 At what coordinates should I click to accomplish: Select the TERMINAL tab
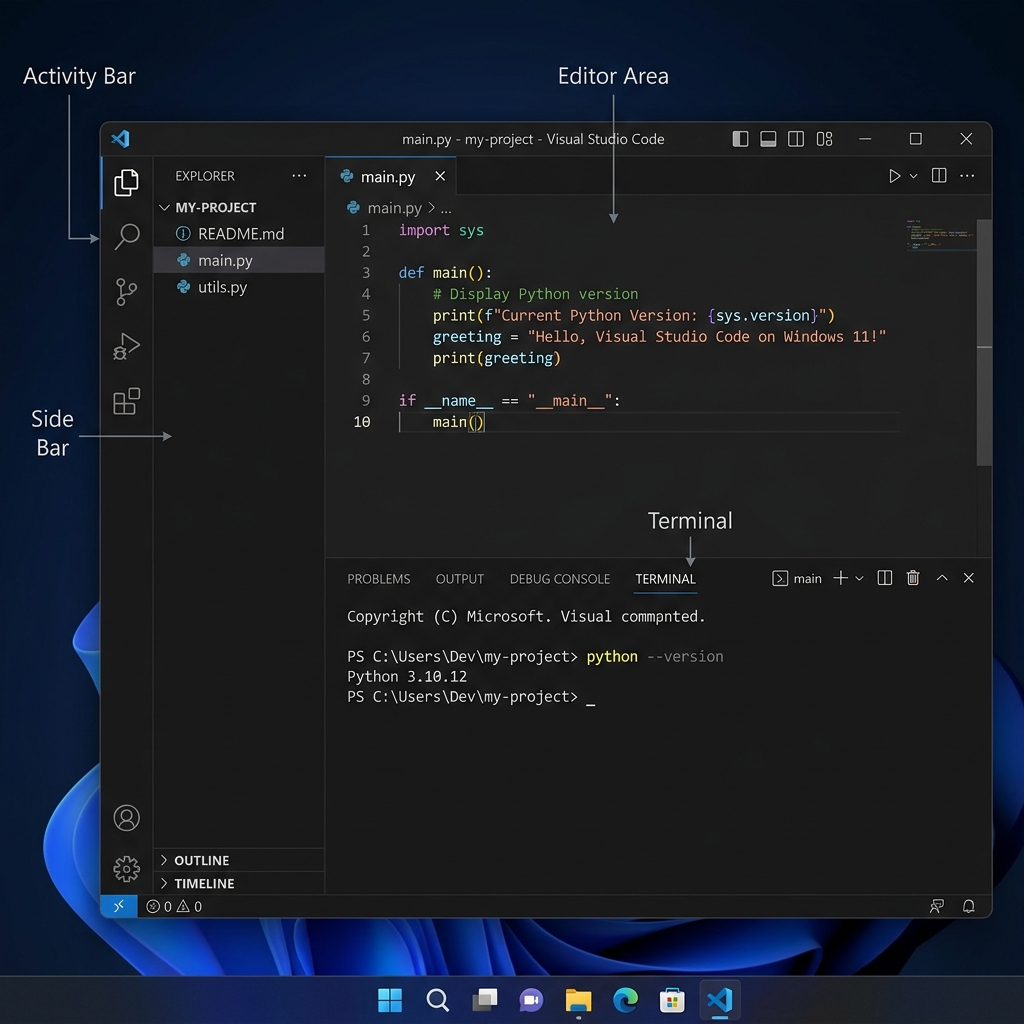click(x=665, y=579)
